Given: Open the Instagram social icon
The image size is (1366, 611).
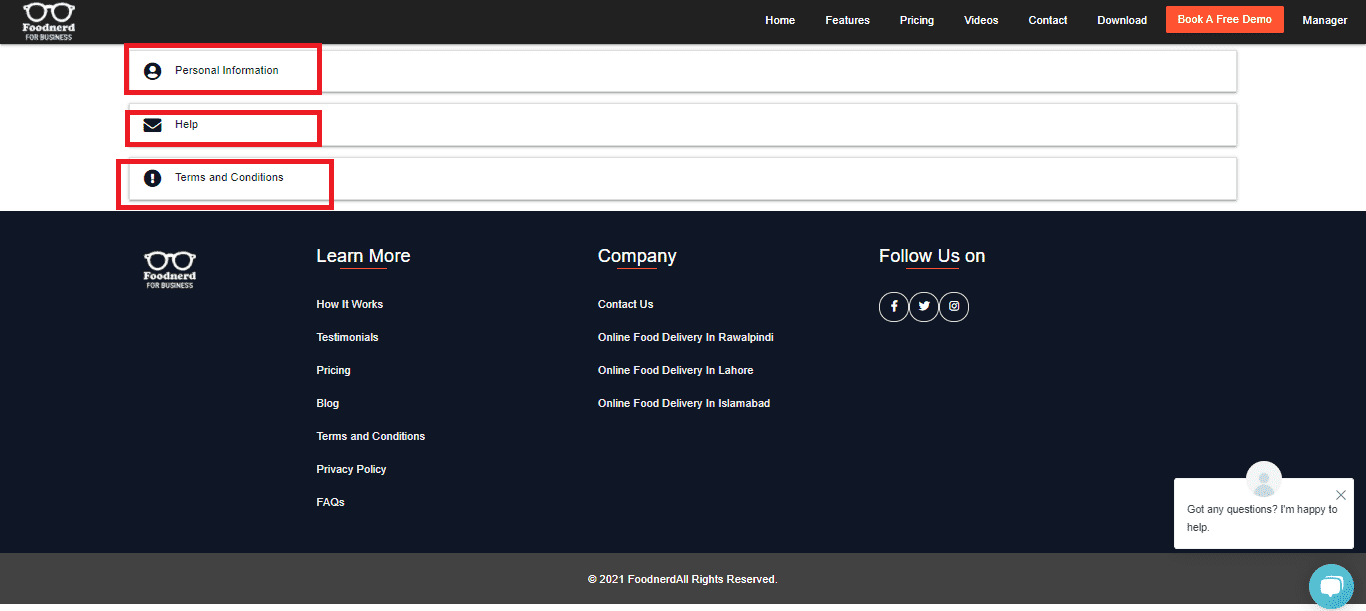Looking at the screenshot, I should (x=954, y=306).
